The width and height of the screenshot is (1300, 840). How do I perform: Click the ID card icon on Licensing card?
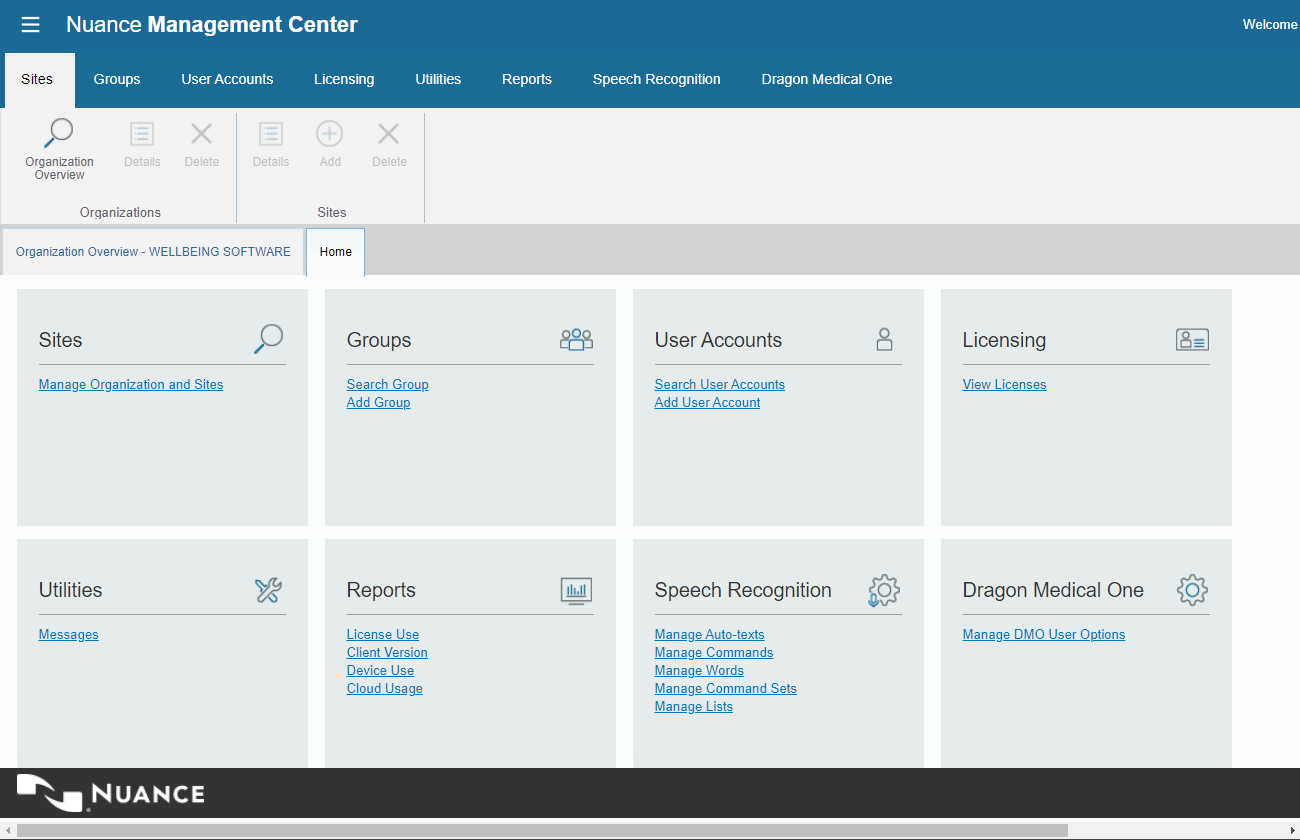click(1192, 340)
